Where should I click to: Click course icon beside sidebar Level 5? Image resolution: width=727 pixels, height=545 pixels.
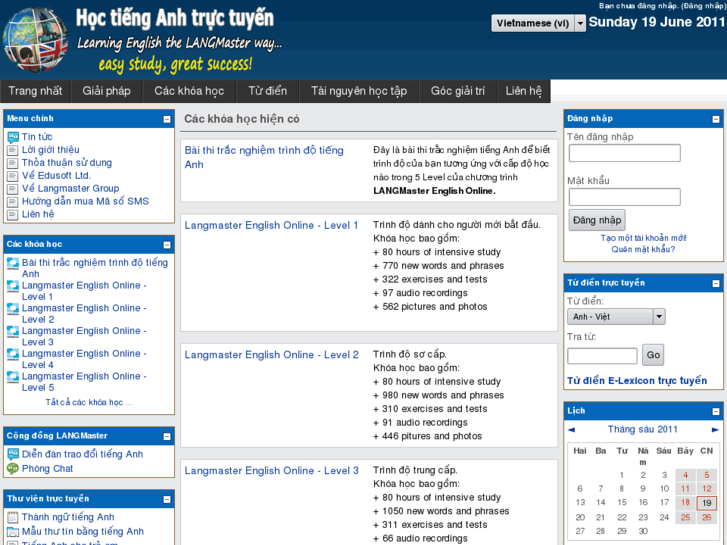point(13,377)
